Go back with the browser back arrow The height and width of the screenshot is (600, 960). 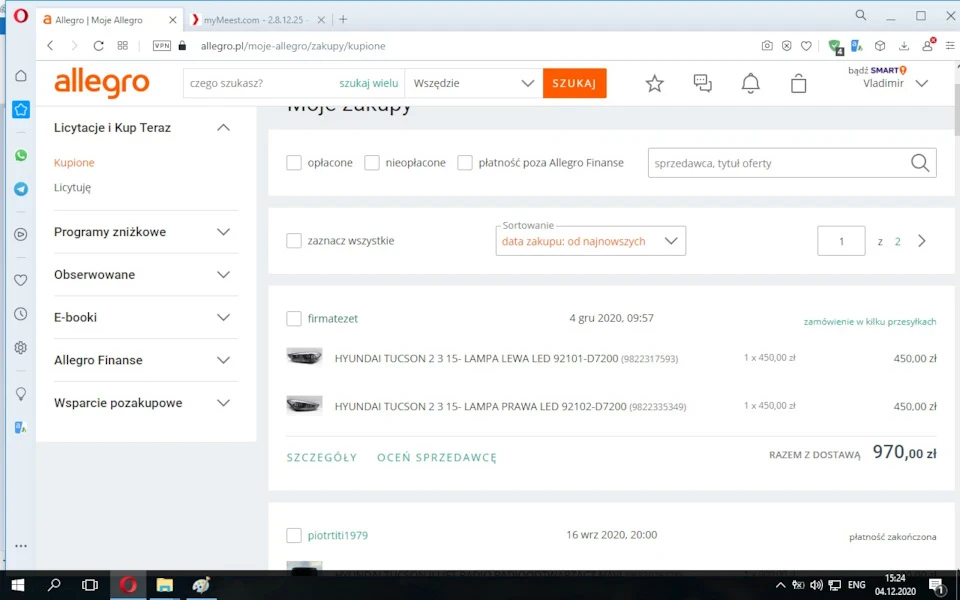tap(50, 46)
